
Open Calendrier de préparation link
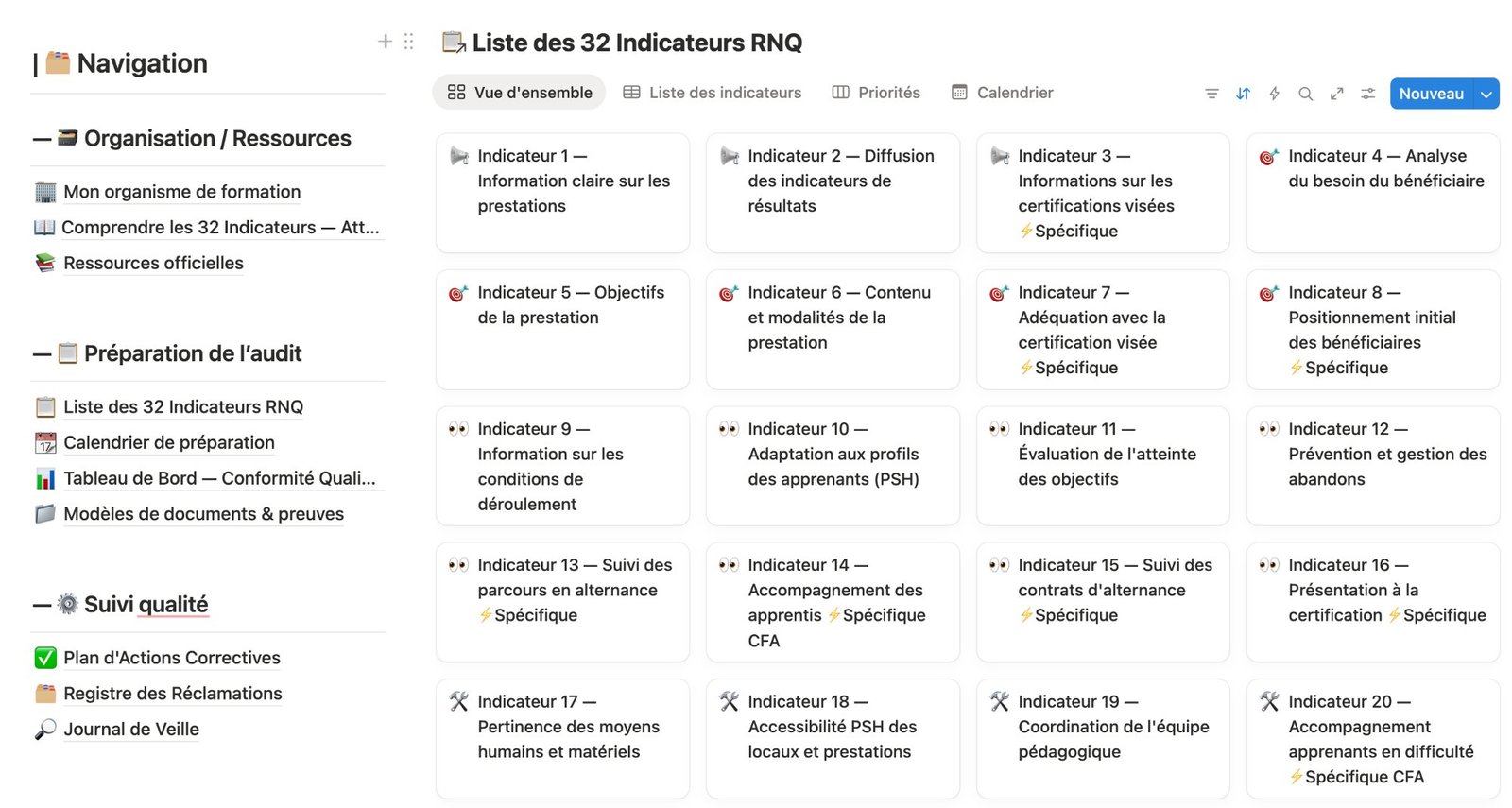(168, 442)
